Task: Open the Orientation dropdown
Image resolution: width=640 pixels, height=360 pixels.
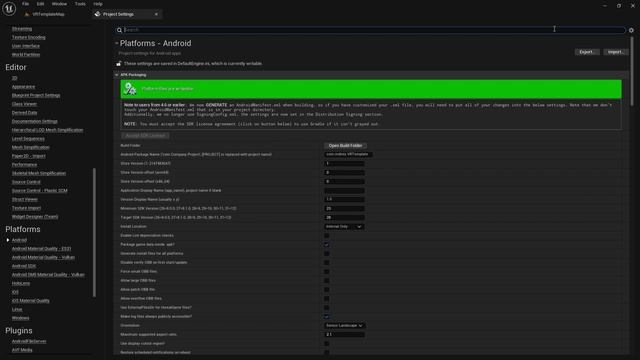Action: (x=345, y=326)
